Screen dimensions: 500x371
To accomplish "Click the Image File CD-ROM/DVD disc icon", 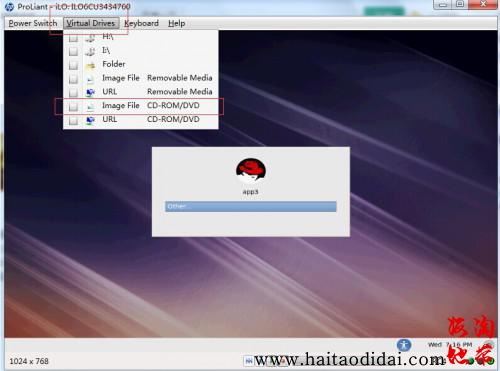I will [90, 107].
